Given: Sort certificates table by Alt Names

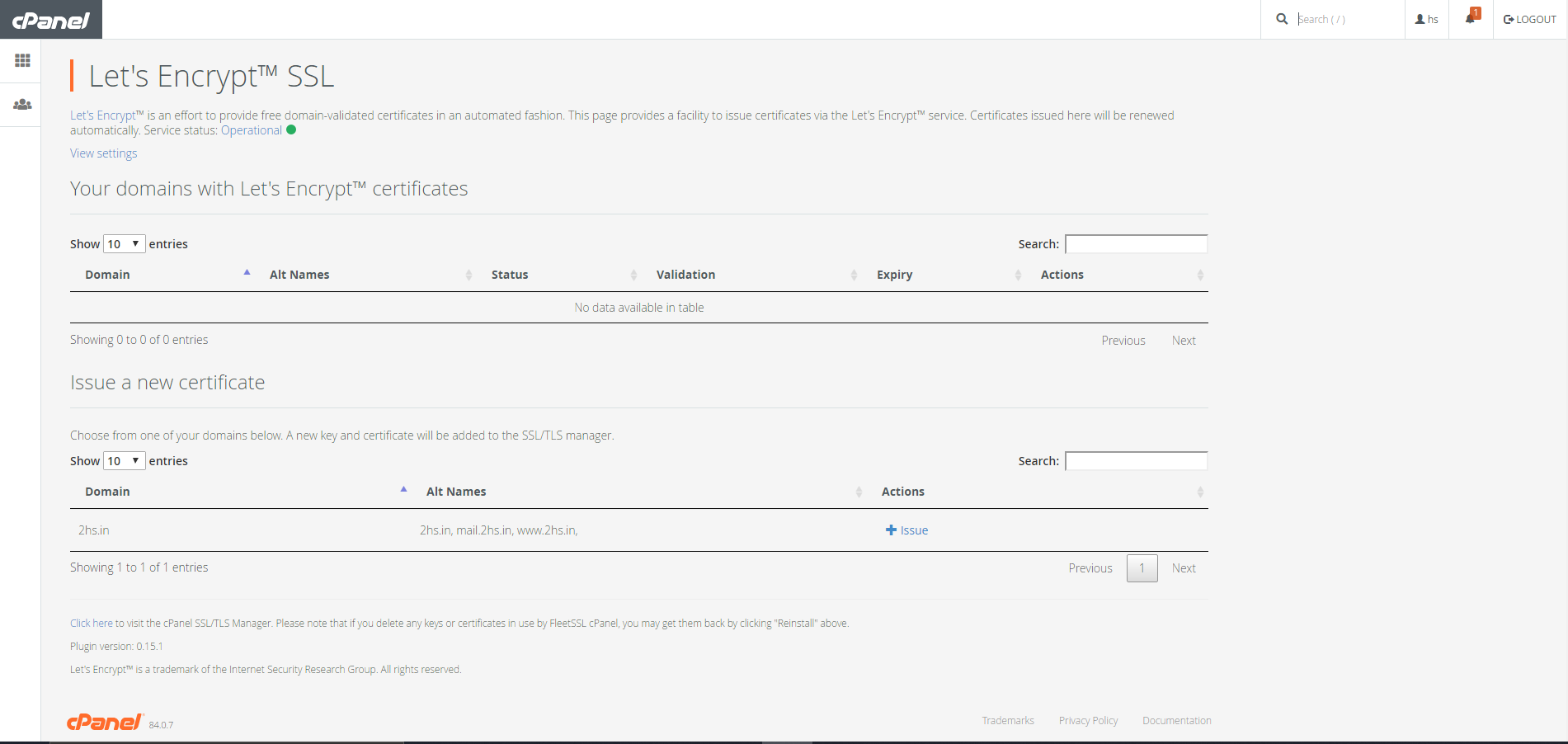Looking at the screenshot, I should pyautogui.click(x=365, y=275).
